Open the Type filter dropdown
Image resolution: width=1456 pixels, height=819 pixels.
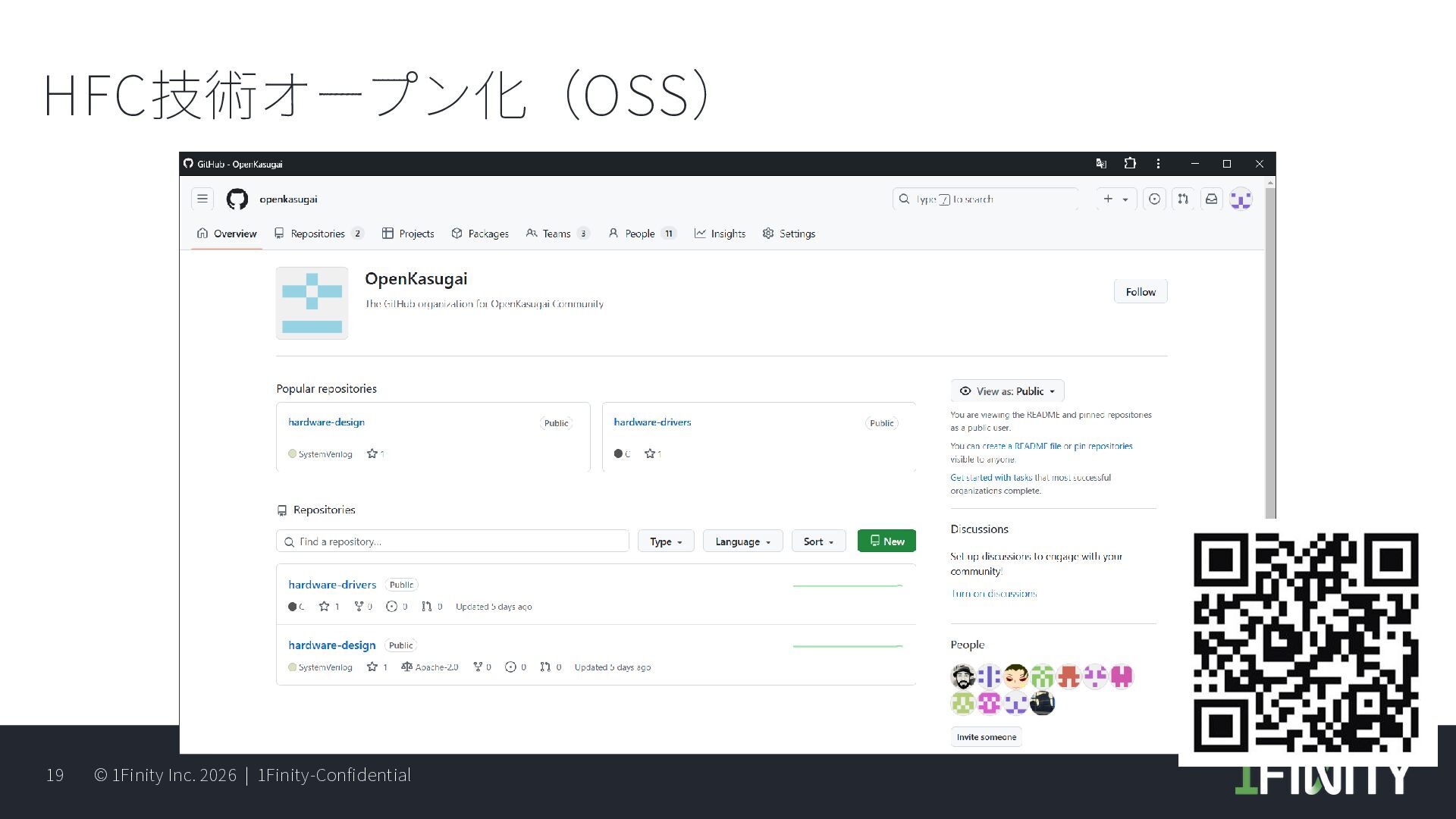666,541
